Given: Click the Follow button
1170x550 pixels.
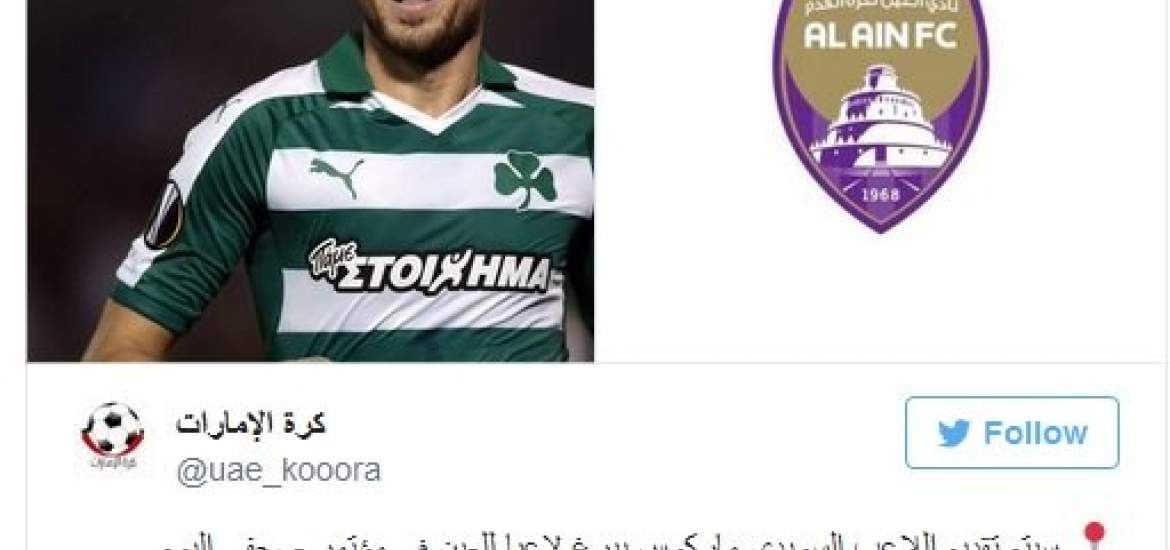Looking at the screenshot, I should (1012, 433).
